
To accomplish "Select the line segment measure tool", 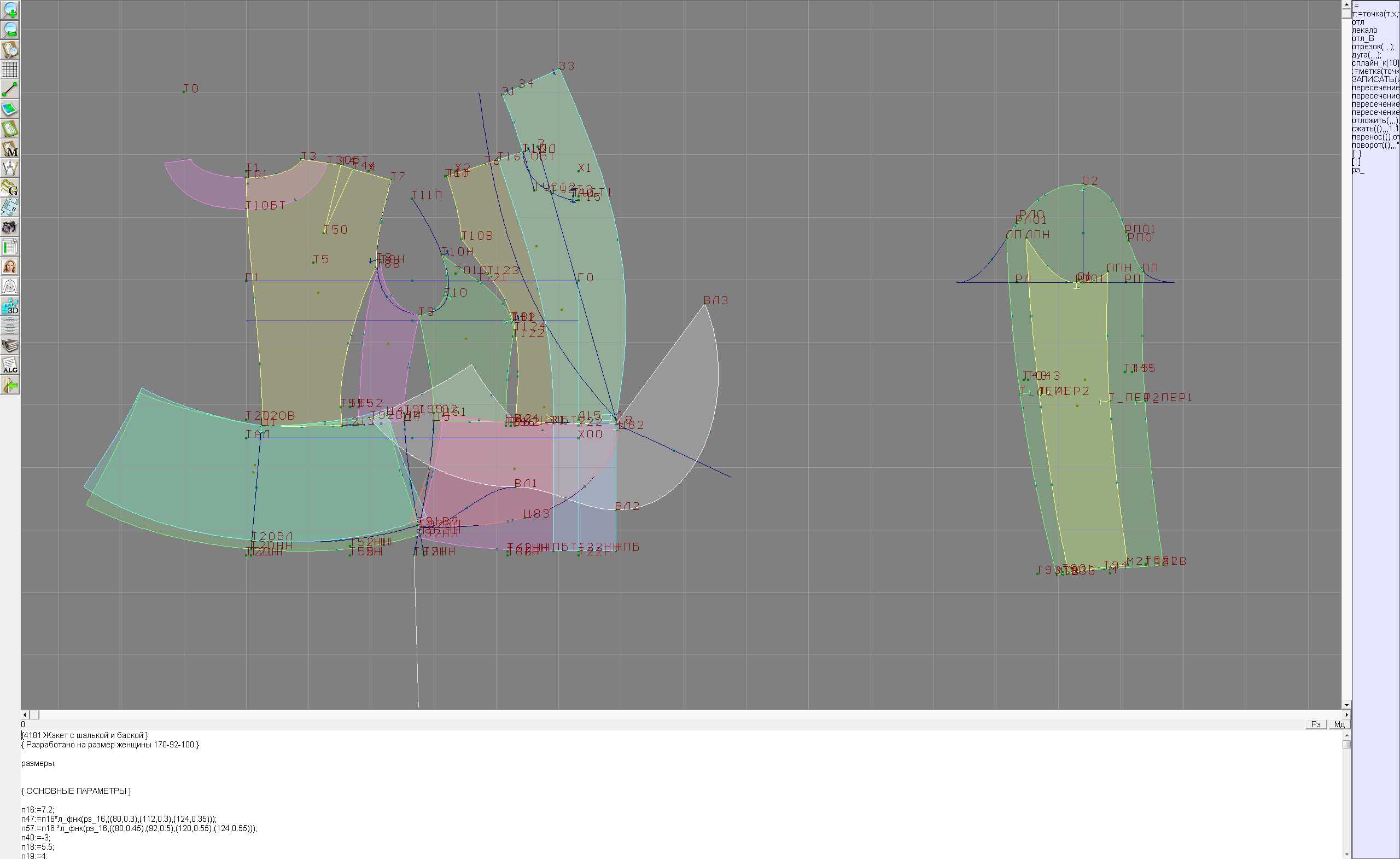I will (x=10, y=89).
